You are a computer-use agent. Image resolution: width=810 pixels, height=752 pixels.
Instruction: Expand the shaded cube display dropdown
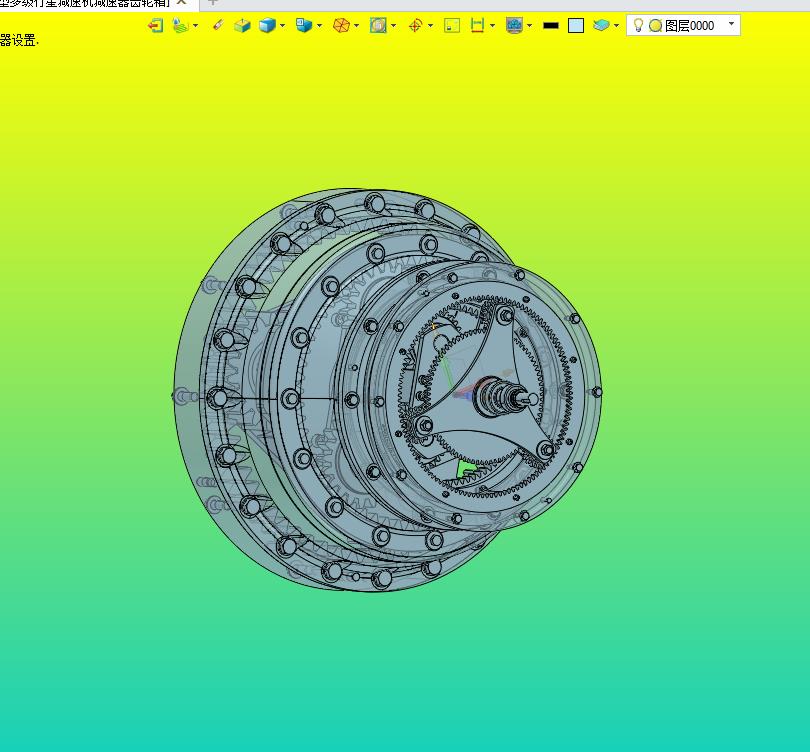coord(282,25)
